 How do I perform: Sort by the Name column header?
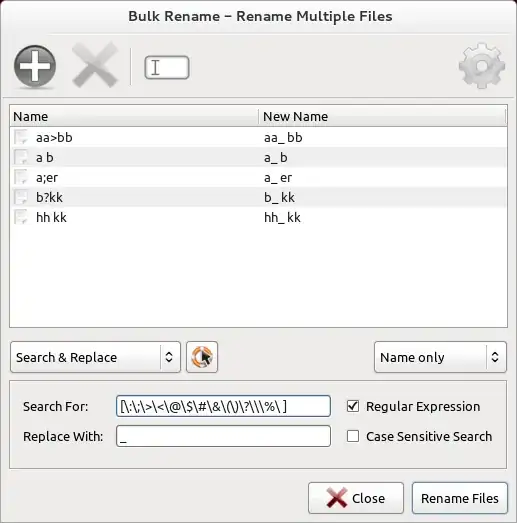pos(134,116)
